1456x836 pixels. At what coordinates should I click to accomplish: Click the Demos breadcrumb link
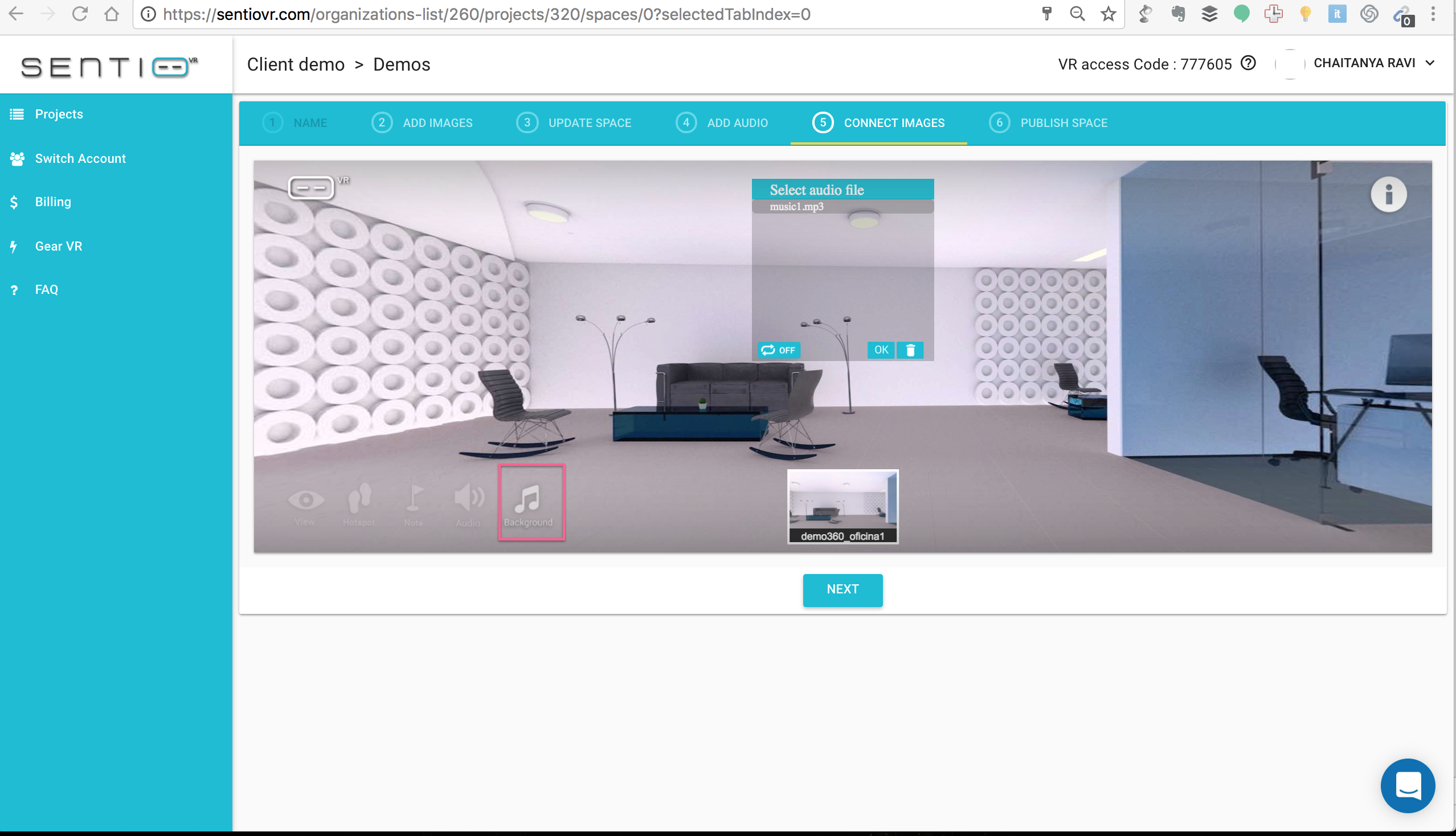(x=402, y=64)
